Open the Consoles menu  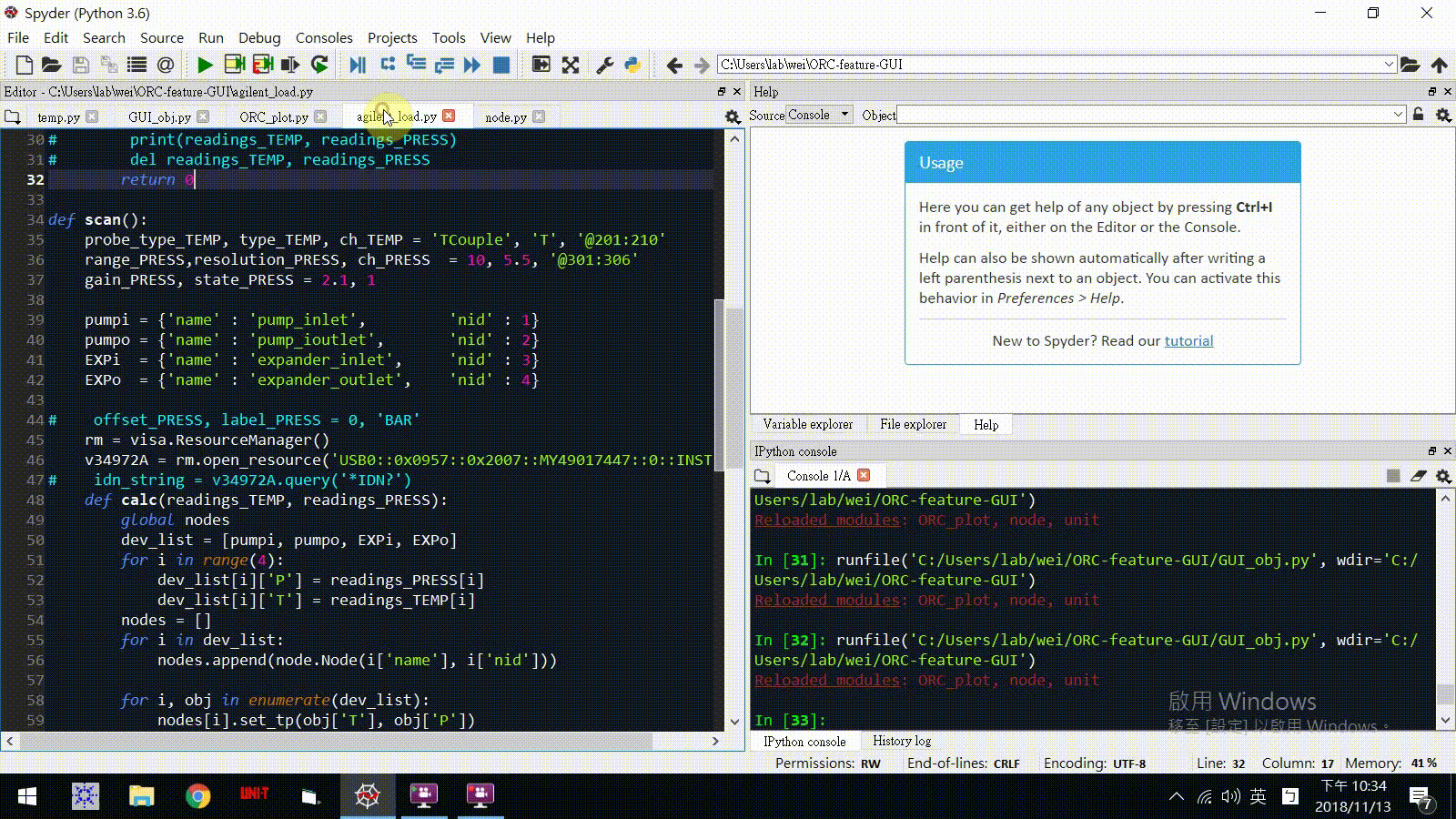point(323,37)
